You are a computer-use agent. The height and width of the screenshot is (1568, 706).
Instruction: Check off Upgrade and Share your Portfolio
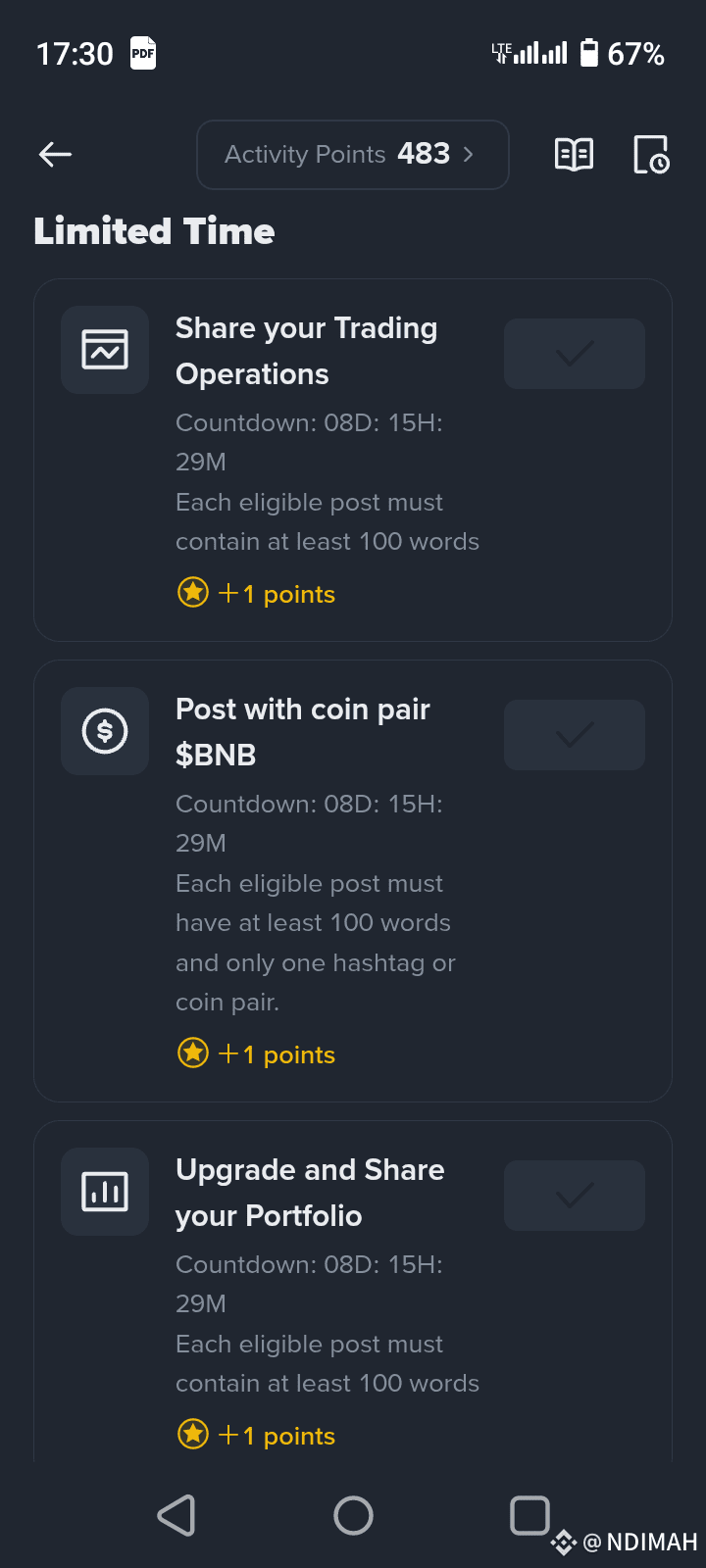pyautogui.click(x=575, y=1196)
